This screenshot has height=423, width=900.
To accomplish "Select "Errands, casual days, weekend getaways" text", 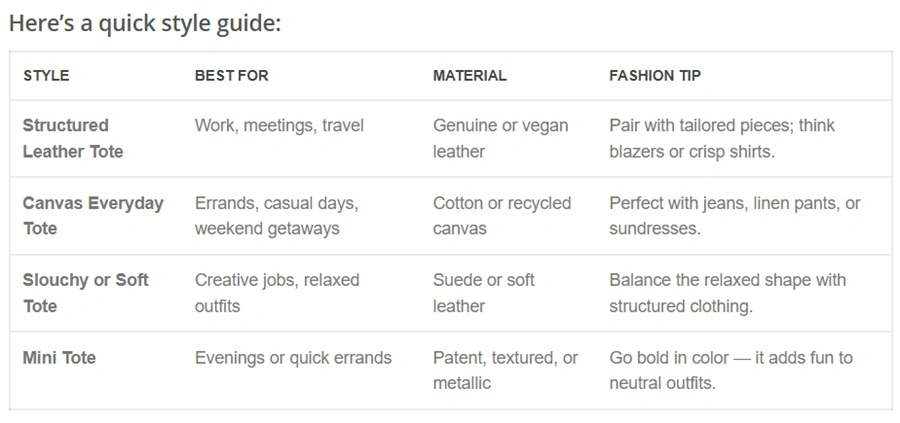I will click(276, 215).
